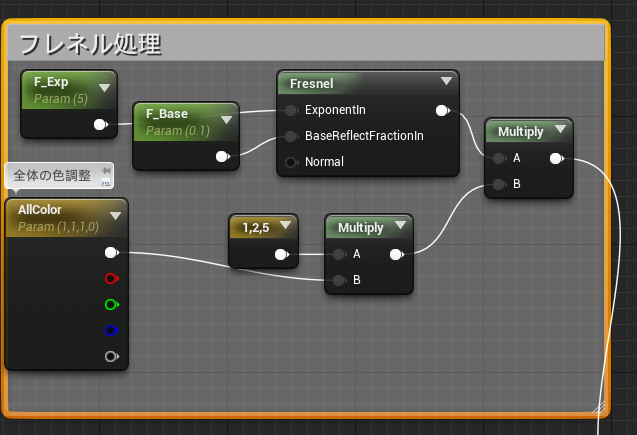Click the 1,2,5 constant output pin

click(282, 255)
